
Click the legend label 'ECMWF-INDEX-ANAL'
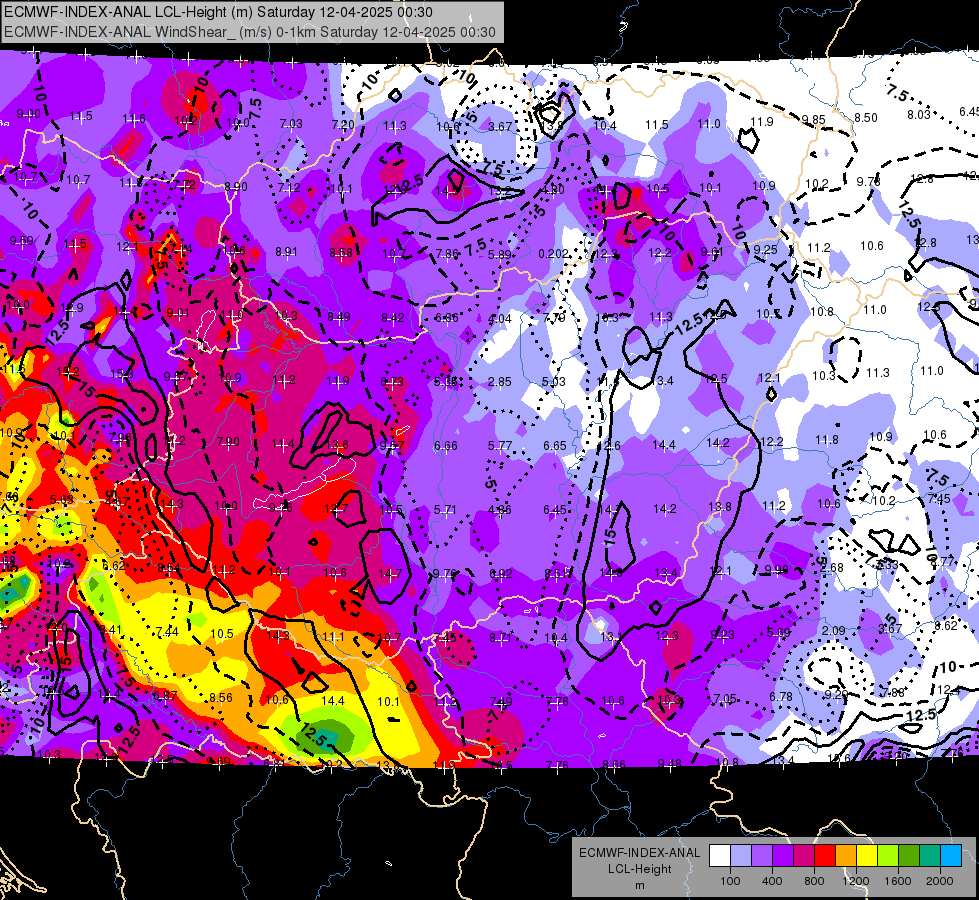(639, 853)
